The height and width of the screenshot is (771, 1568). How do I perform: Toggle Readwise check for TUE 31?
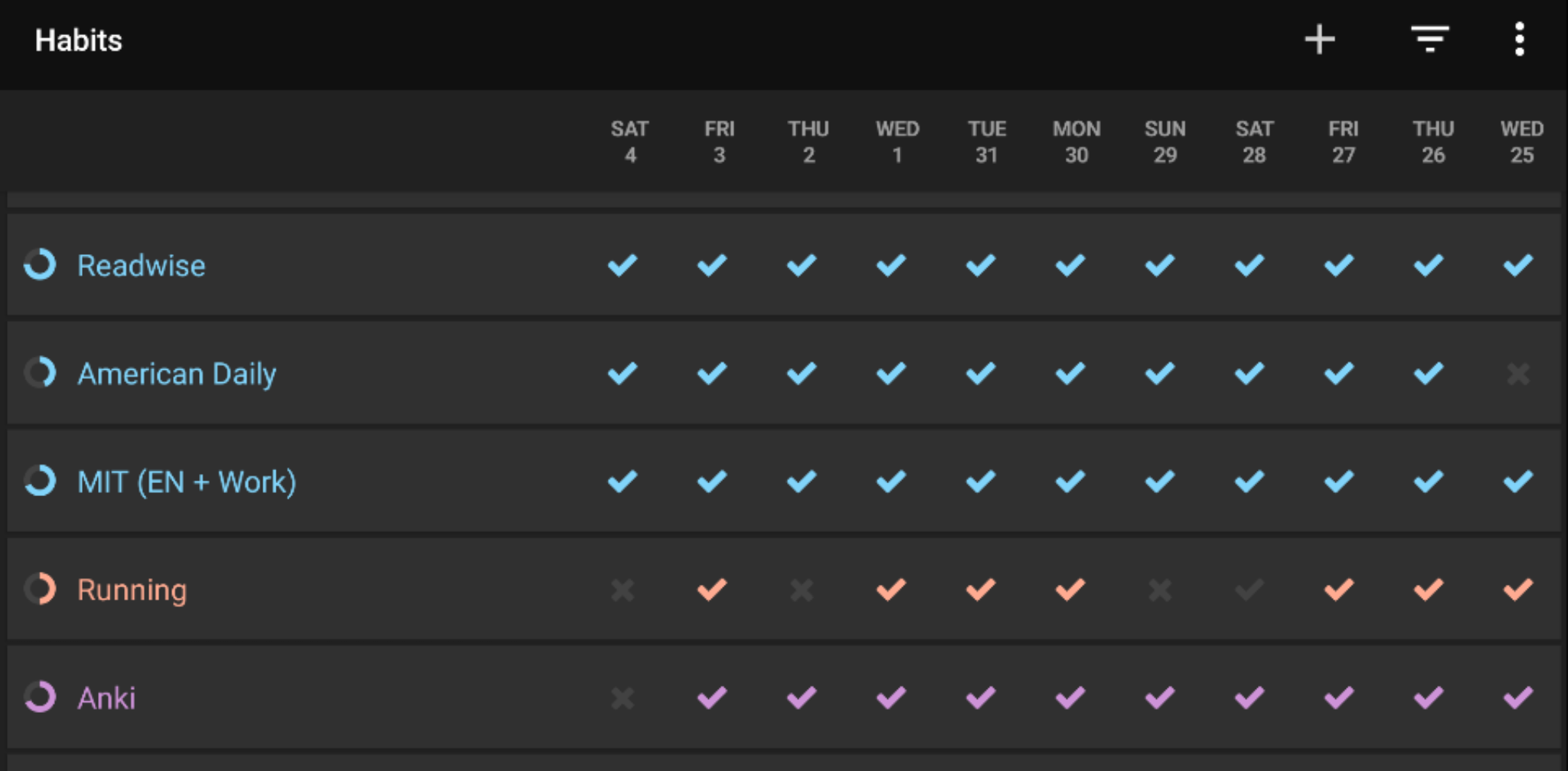tap(981, 265)
